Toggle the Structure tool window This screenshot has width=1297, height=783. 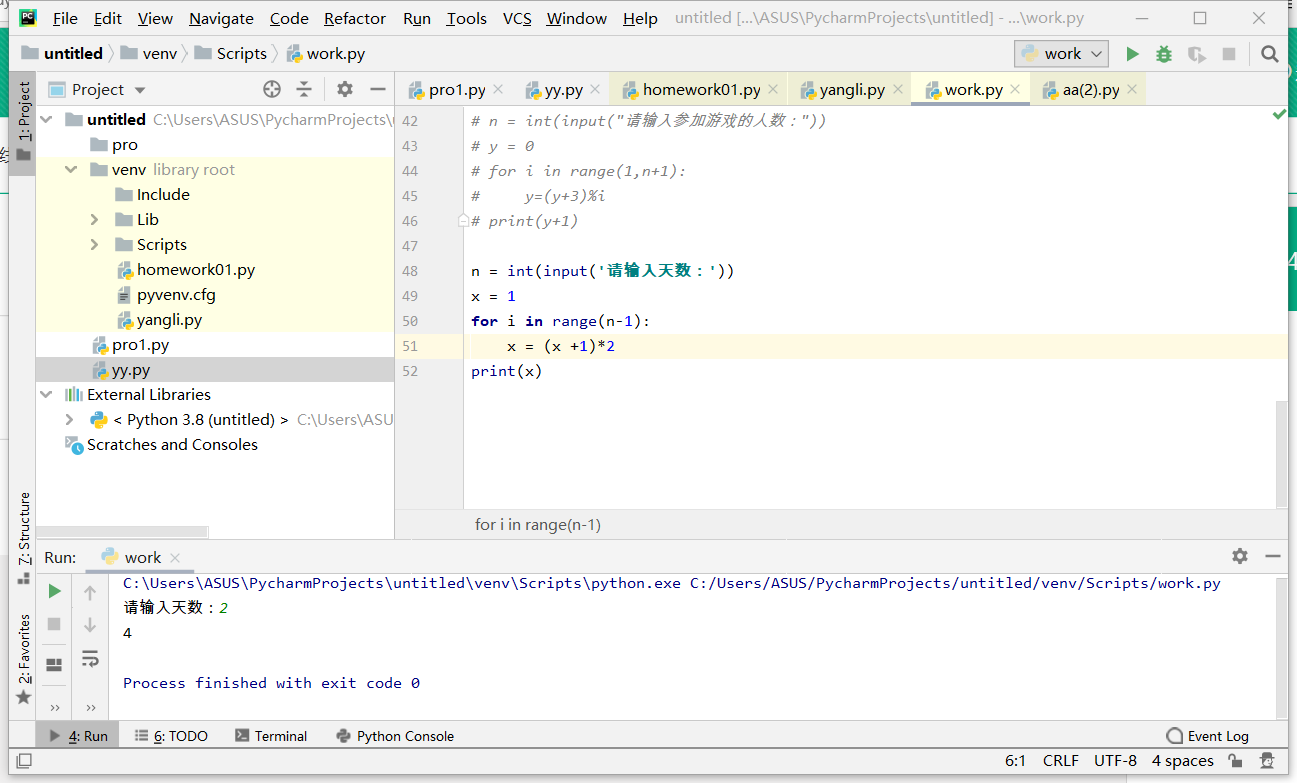pos(24,530)
